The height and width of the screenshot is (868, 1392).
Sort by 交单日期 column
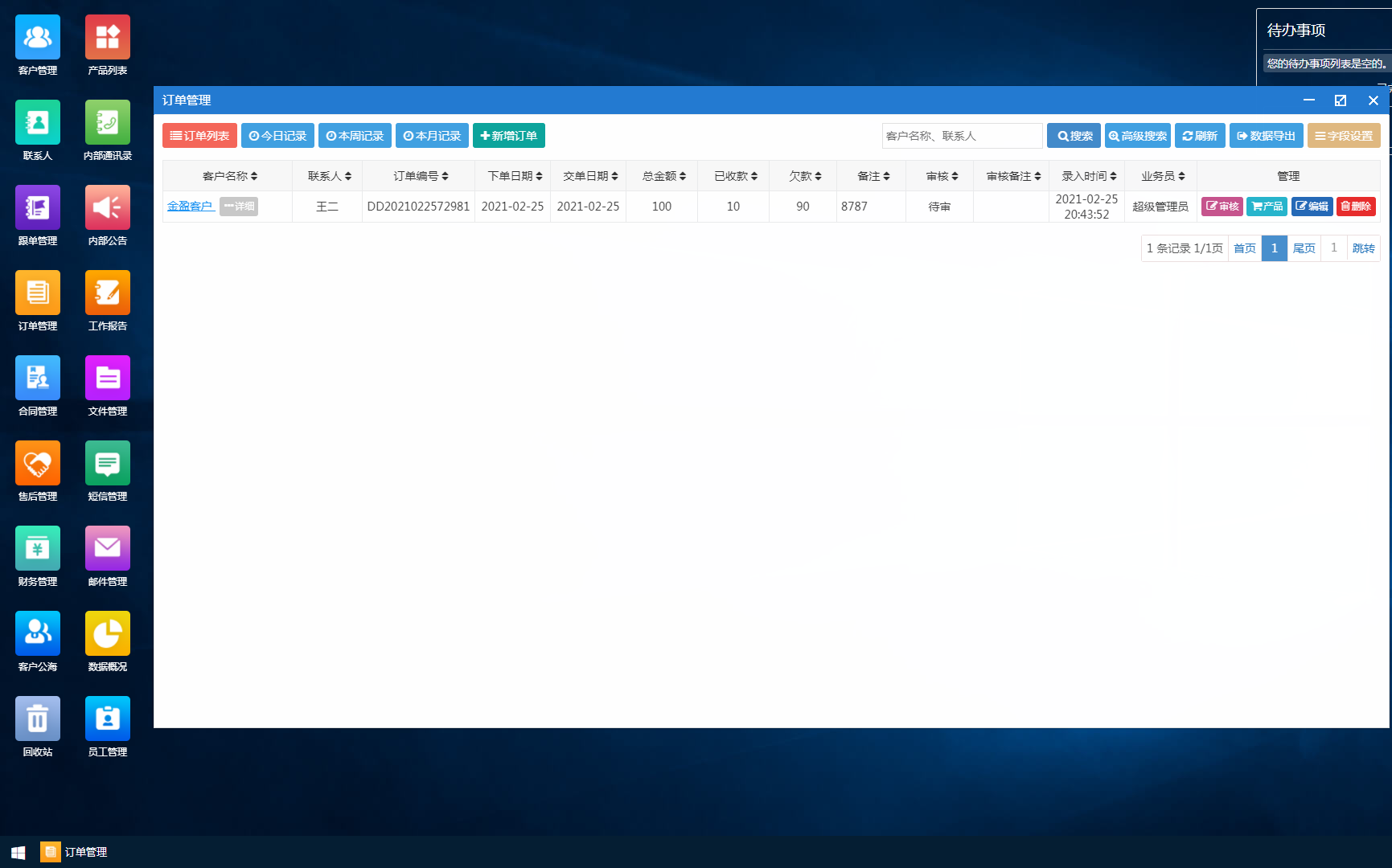pyautogui.click(x=590, y=176)
